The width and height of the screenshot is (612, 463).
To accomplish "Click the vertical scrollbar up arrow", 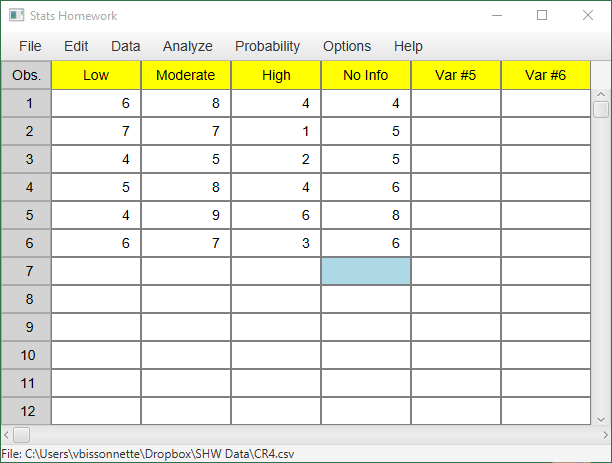I will [x=601, y=94].
